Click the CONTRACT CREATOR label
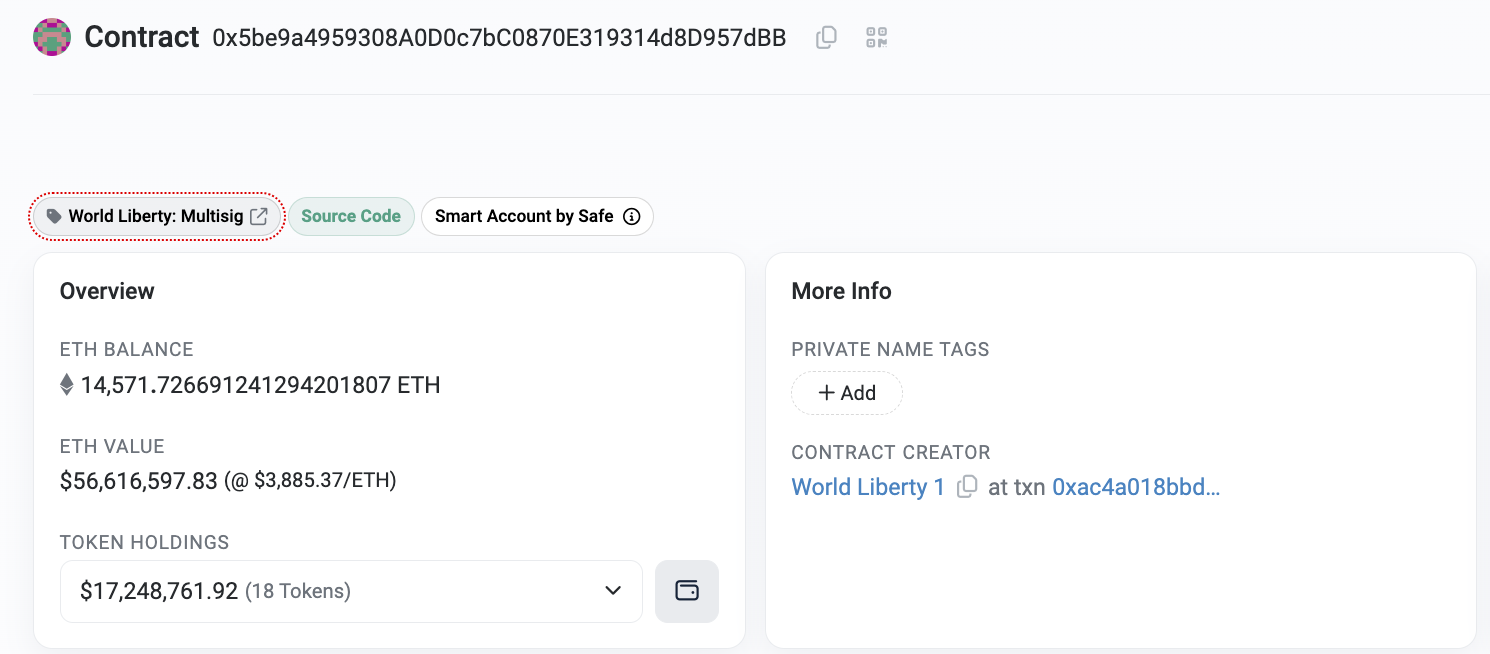The image size is (1490, 654). [x=891, y=452]
